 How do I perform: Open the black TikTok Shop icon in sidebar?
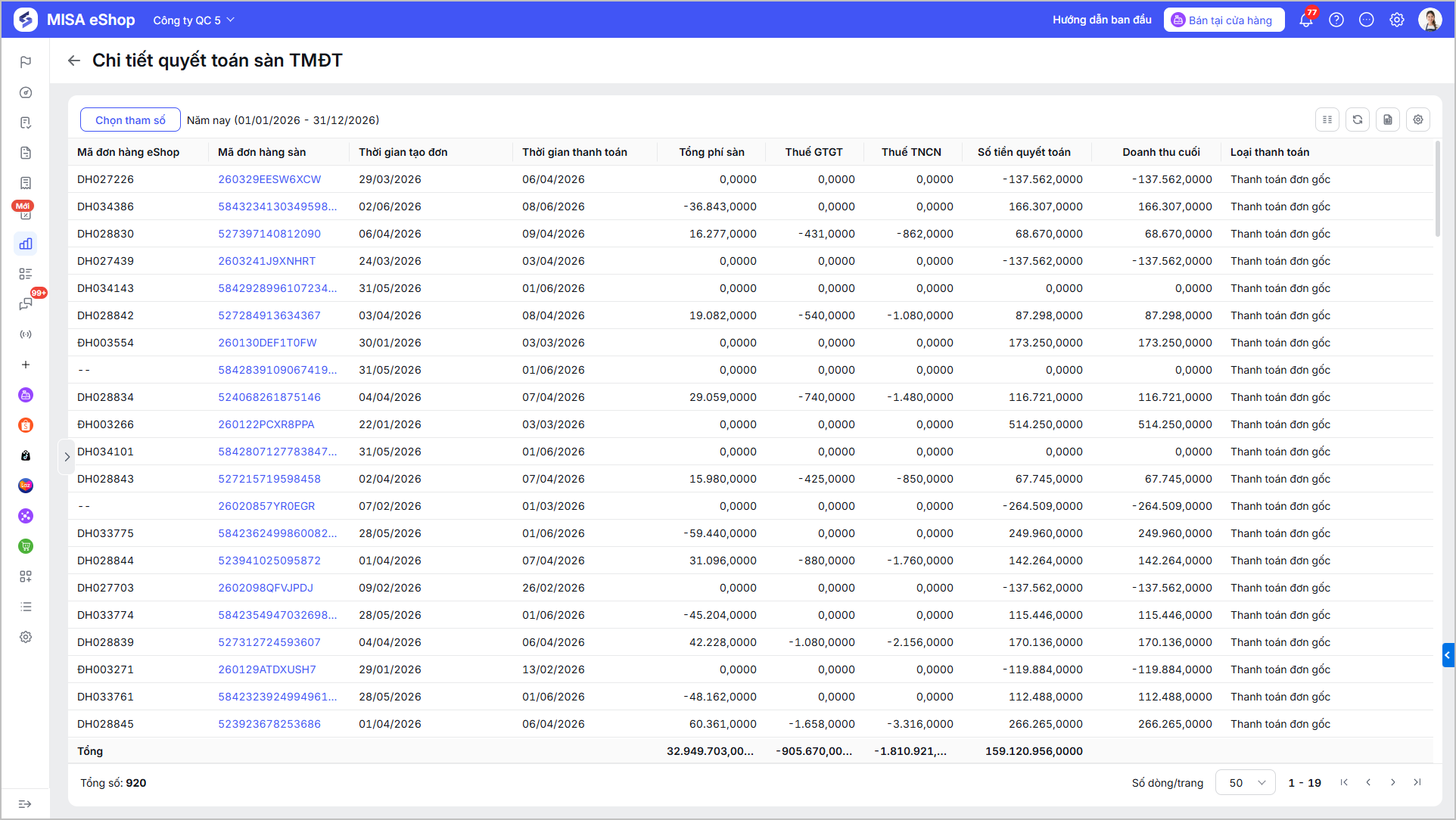pos(26,455)
